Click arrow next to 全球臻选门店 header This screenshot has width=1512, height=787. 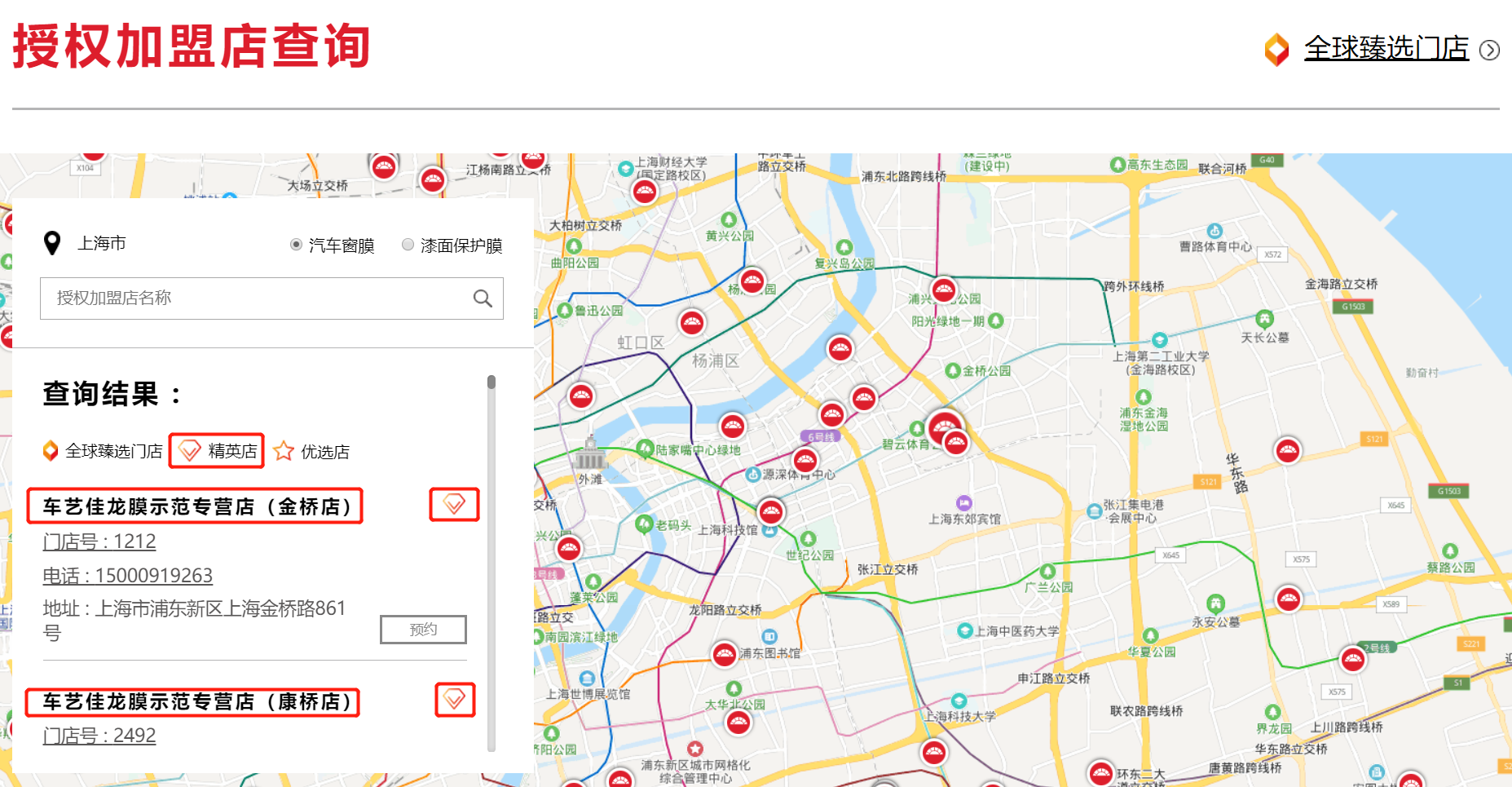[x=1489, y=50]
